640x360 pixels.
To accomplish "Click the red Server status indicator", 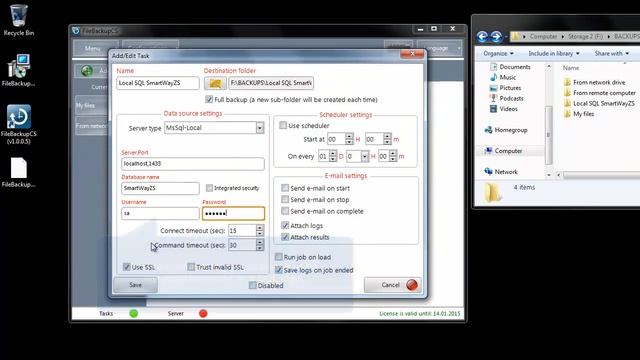I will coord(203,313).
